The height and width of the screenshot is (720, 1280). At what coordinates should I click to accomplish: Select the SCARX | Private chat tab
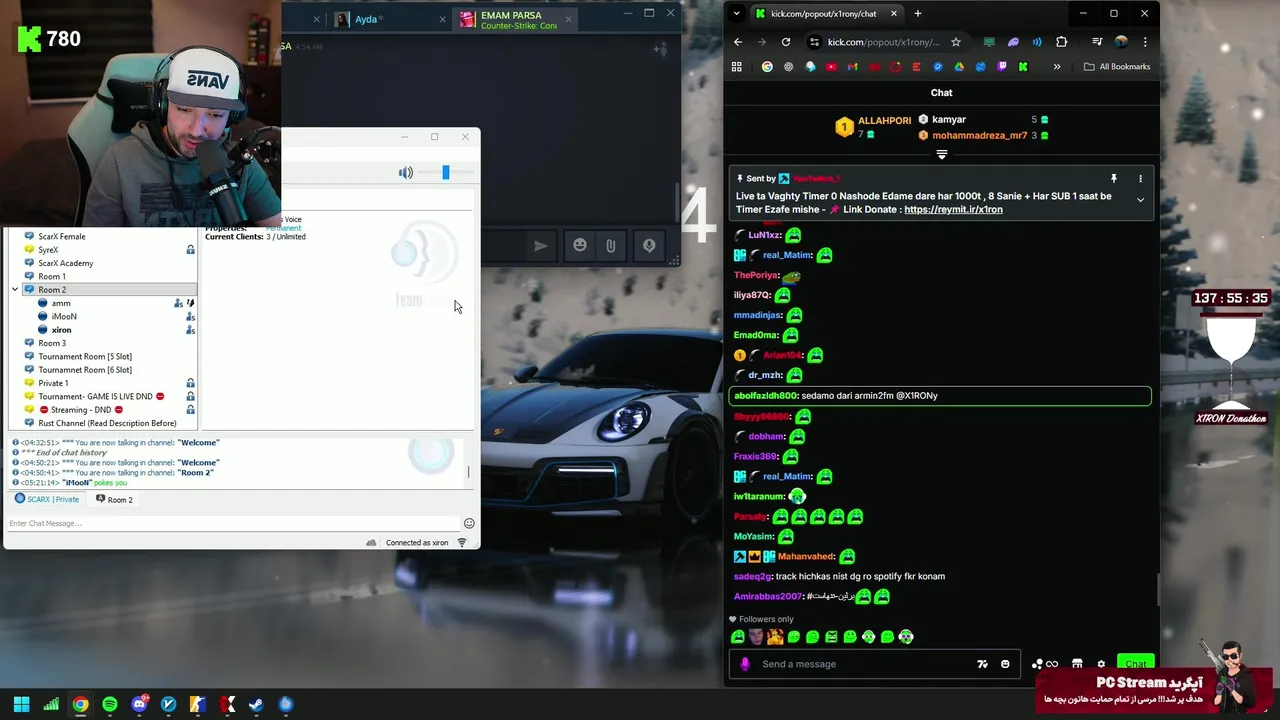pyautogui.click(x=47, y=499)
